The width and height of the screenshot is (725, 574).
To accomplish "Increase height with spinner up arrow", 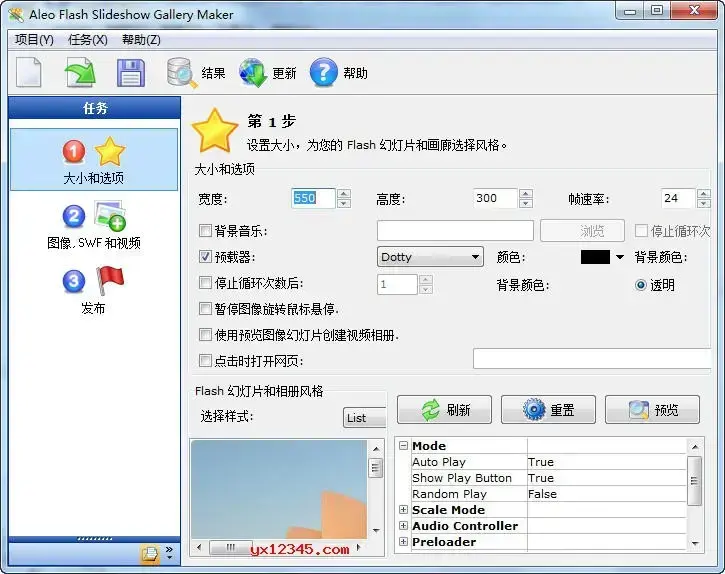I will coord(526,193).
